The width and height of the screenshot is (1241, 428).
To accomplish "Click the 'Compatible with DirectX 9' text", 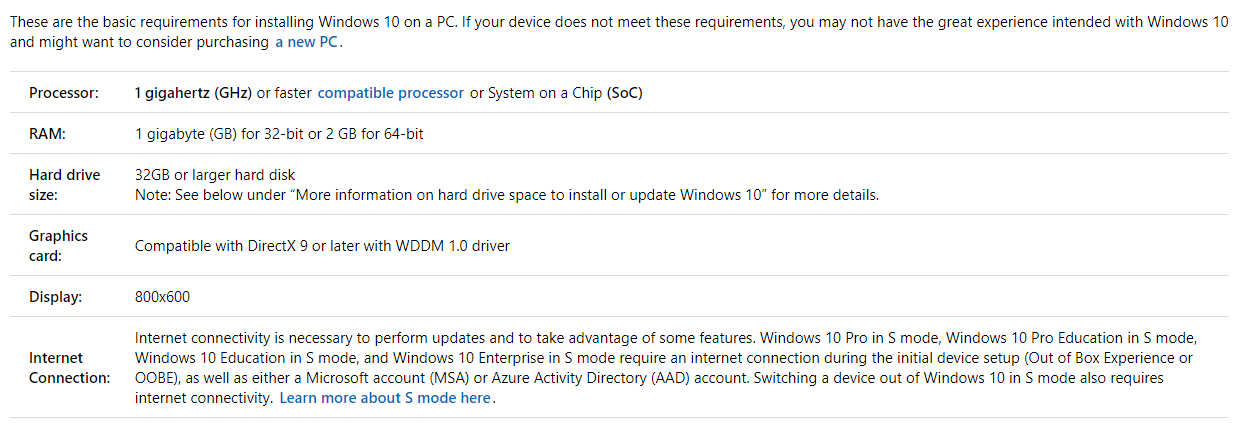I will 220,246.
